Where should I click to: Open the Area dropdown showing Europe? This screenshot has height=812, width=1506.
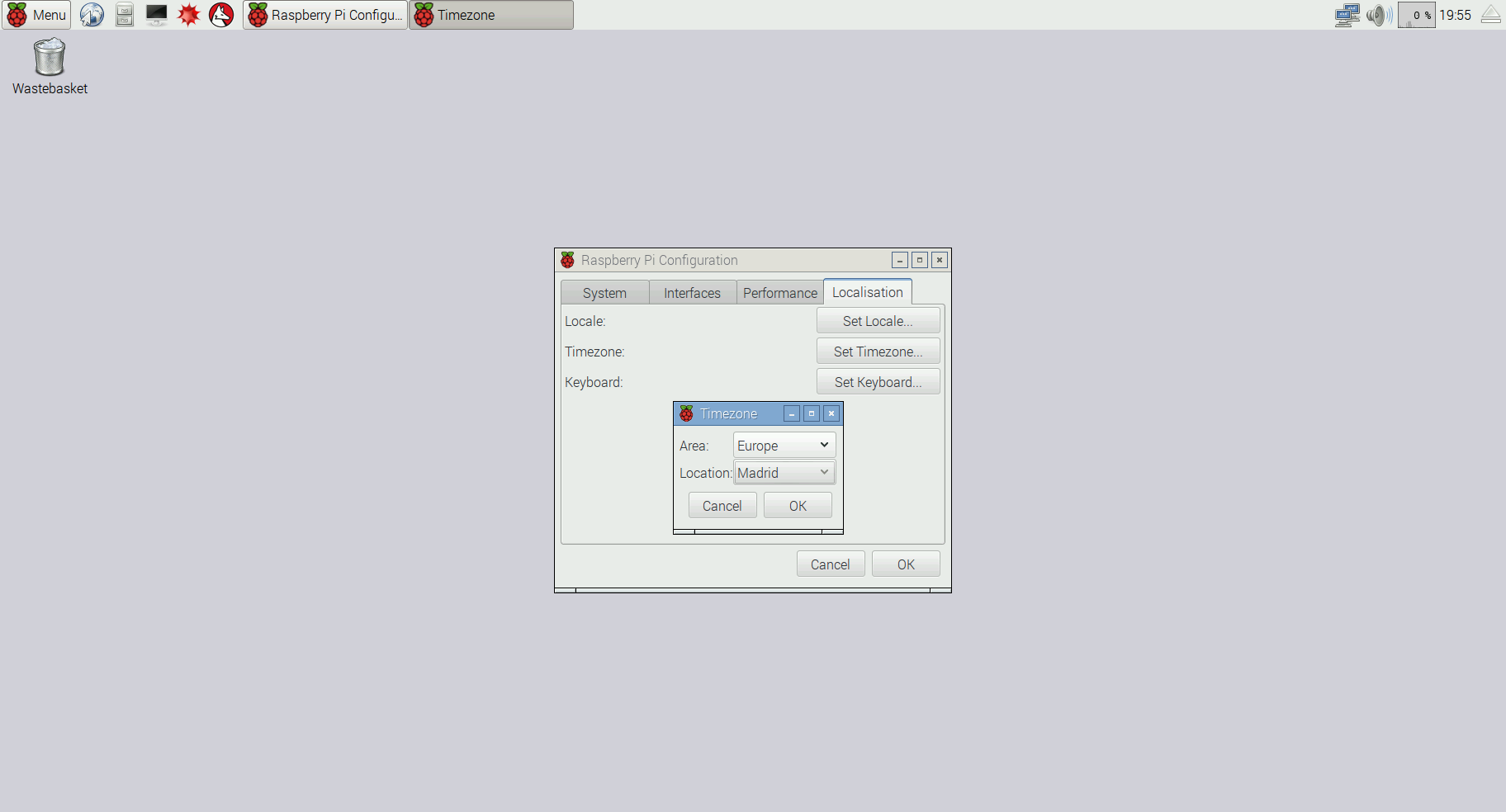[784, 446]
